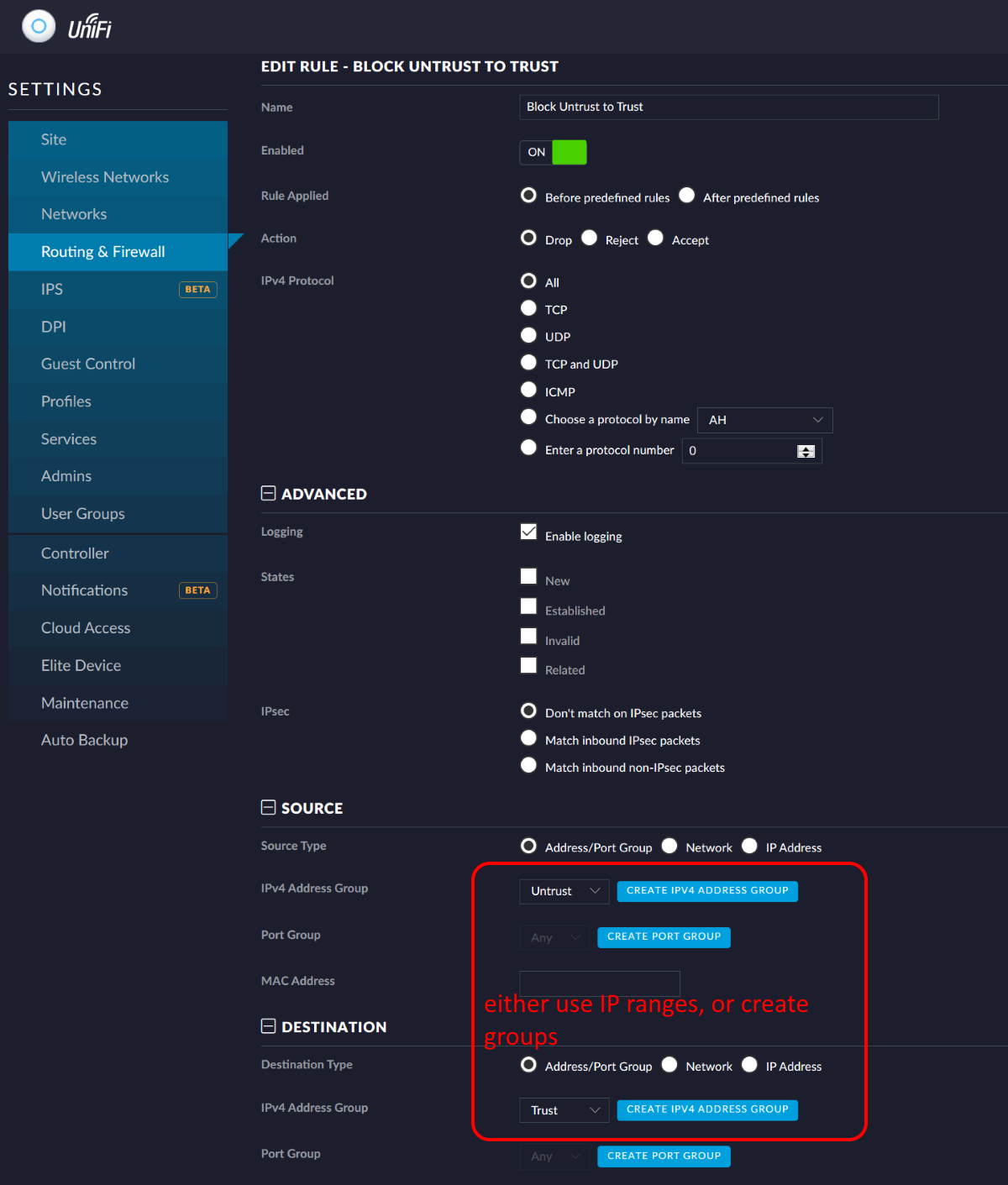Check the Related state checkbox
Viewport: 1008px width, 1185px height.
tap(528, 665)
